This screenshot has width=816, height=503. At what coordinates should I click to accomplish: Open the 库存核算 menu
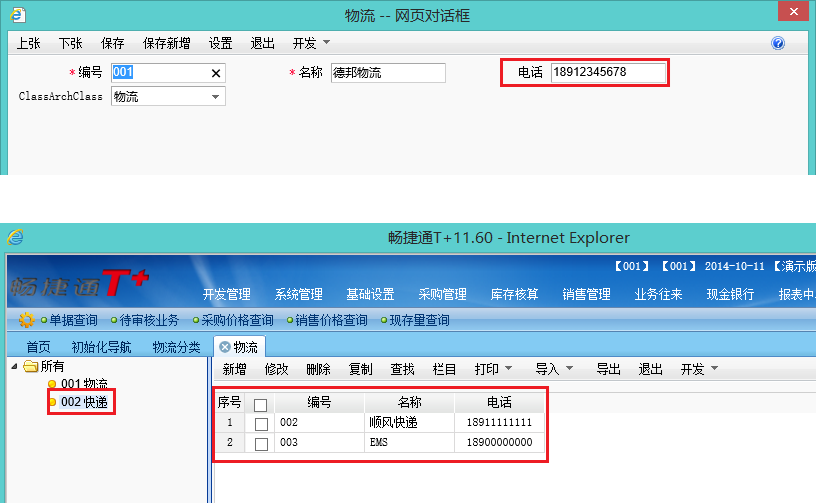[x=514, y=294]
